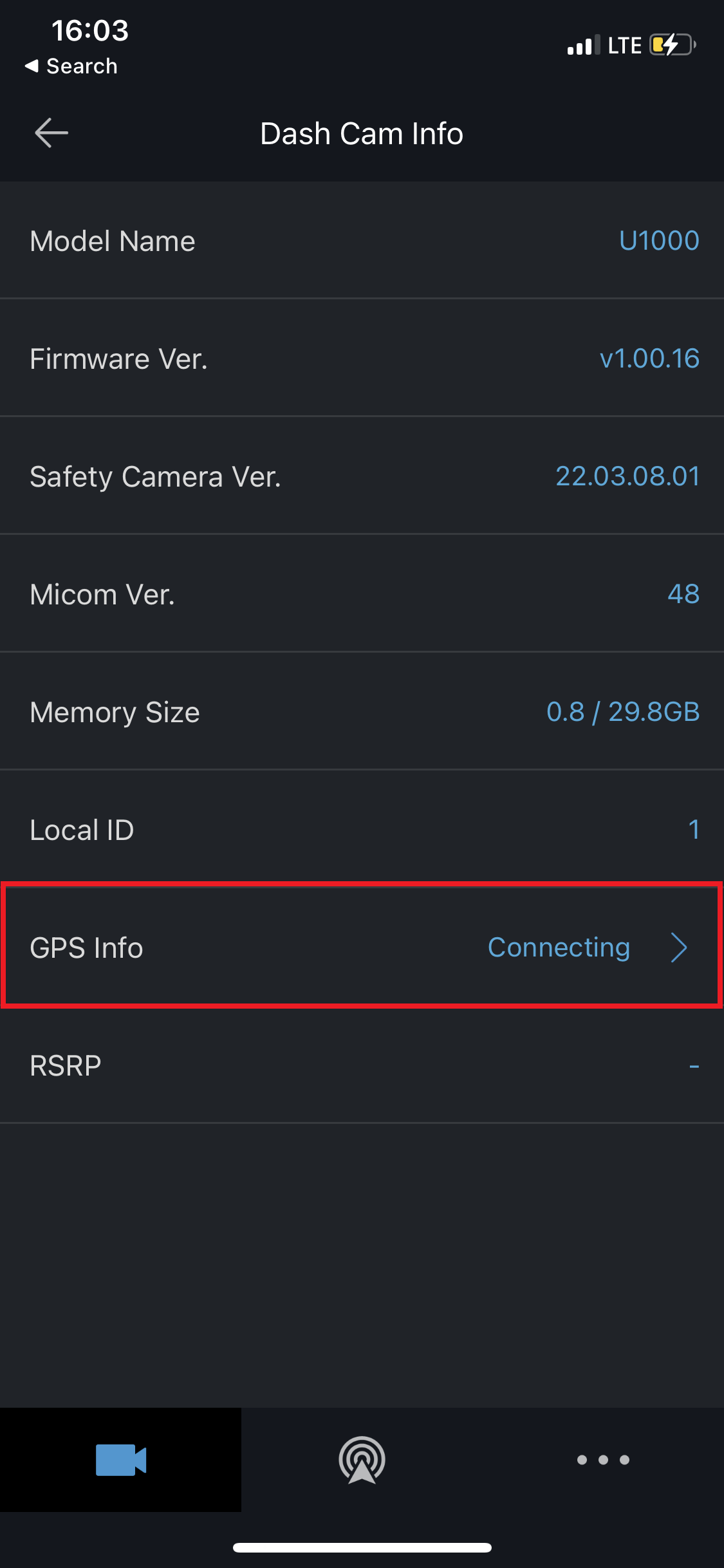Tap the right-facing arrow next to Connecting

[x=679, y=947]
